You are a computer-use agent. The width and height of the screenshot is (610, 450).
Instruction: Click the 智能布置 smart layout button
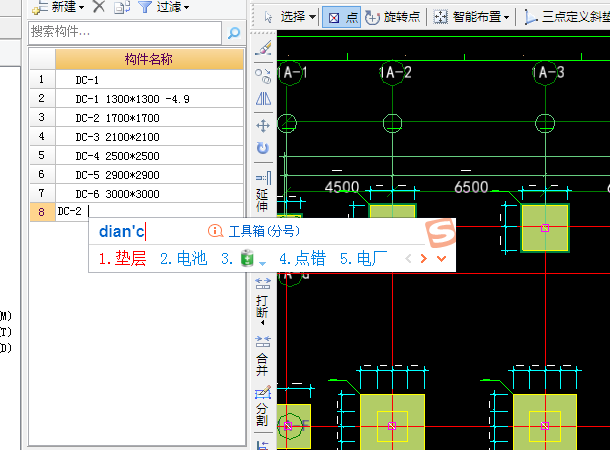coord(467,17)
